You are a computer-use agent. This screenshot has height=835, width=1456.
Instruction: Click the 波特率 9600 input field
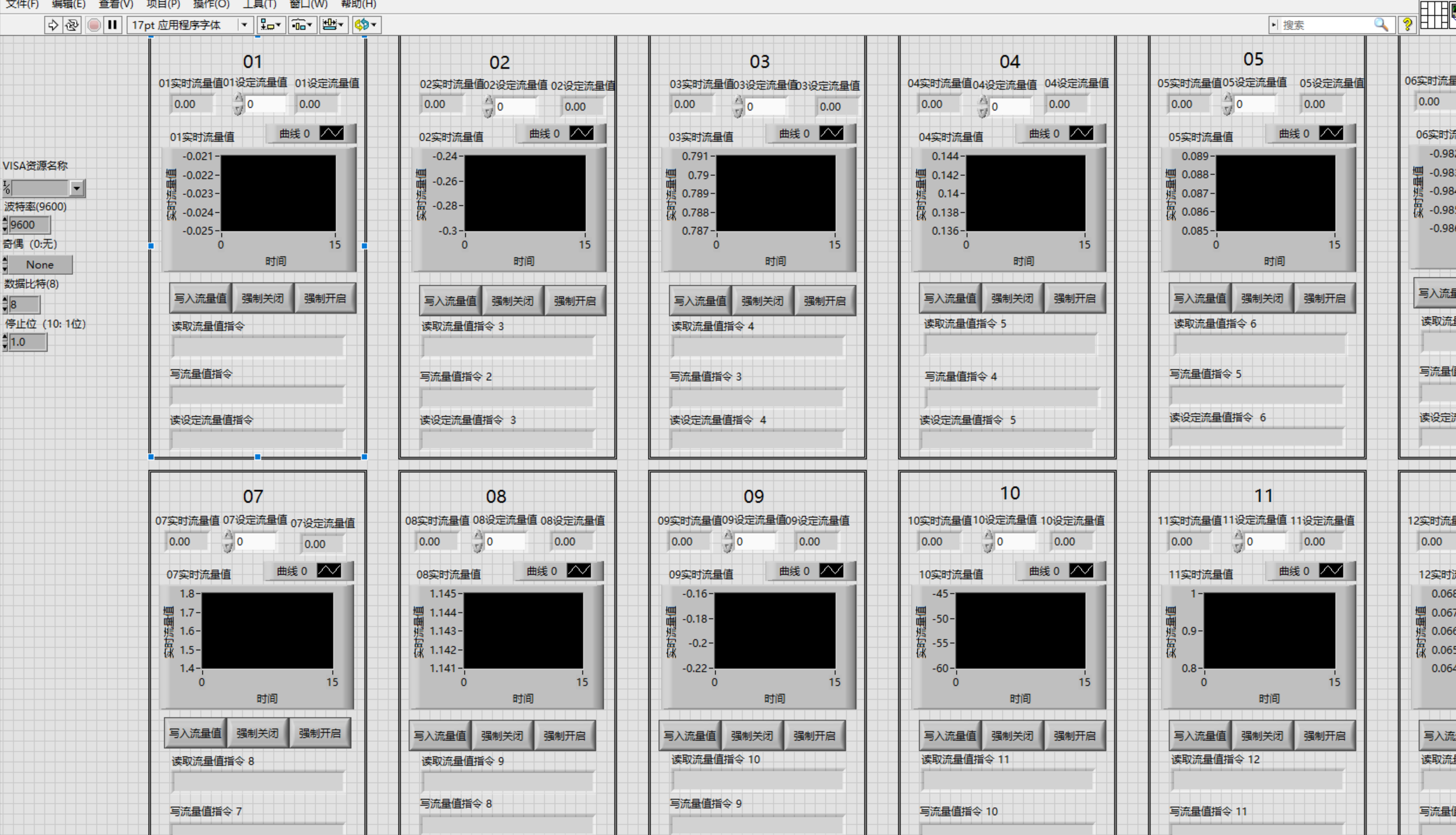coord(29,225)
